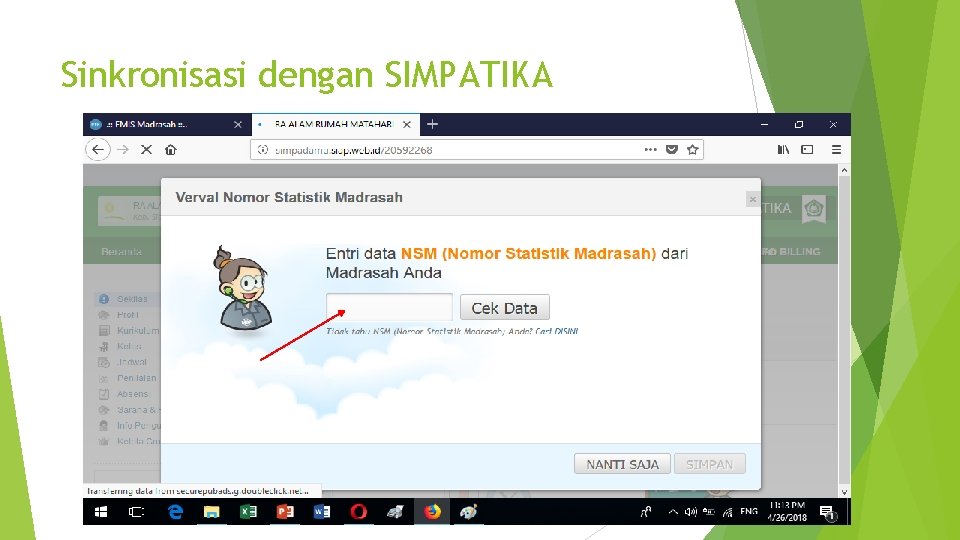Click the site information icon in URL bar
Viewport: 960px width, 540px height.
point(263,149)
